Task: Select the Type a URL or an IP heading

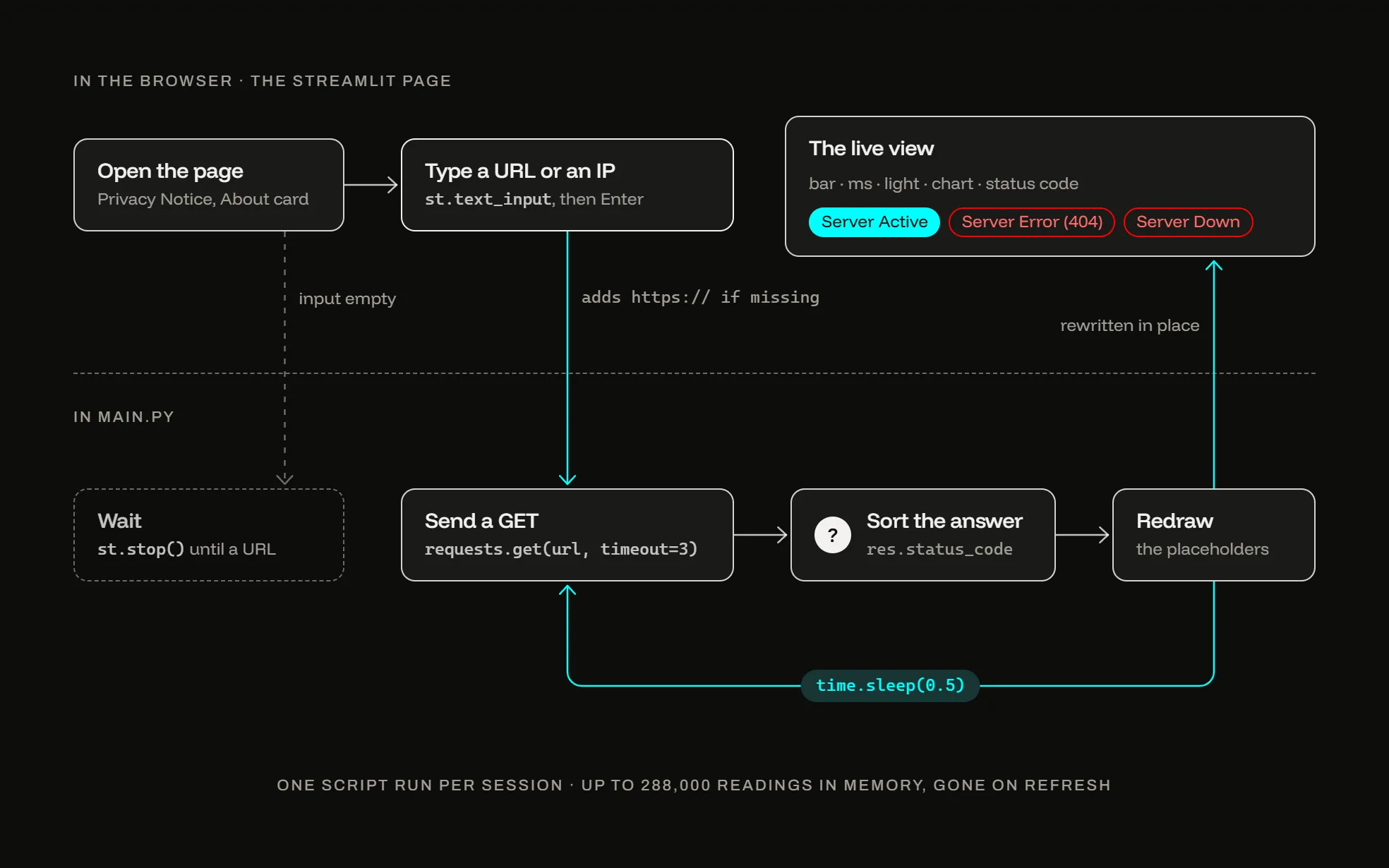Action: (519, 171)
